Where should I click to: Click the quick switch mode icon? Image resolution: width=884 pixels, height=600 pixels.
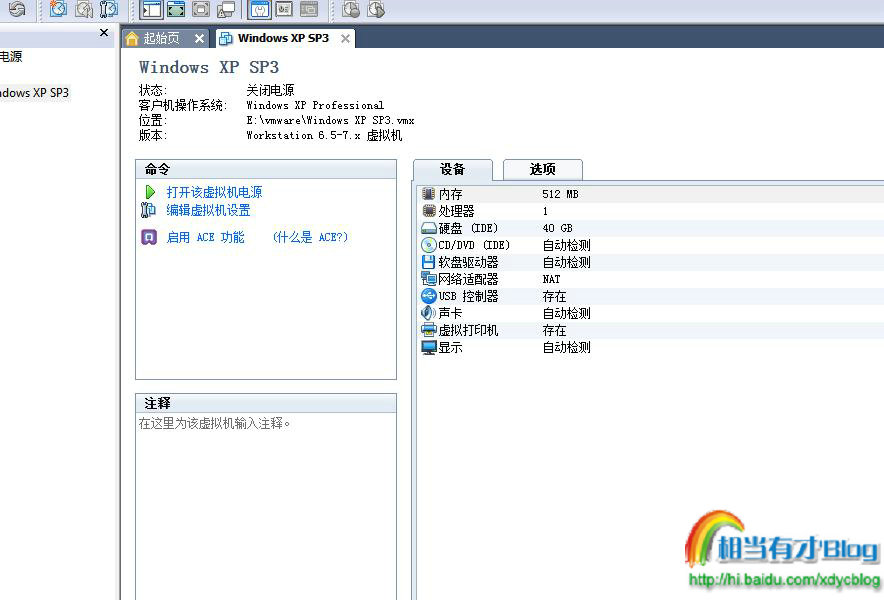pos(201,9)
